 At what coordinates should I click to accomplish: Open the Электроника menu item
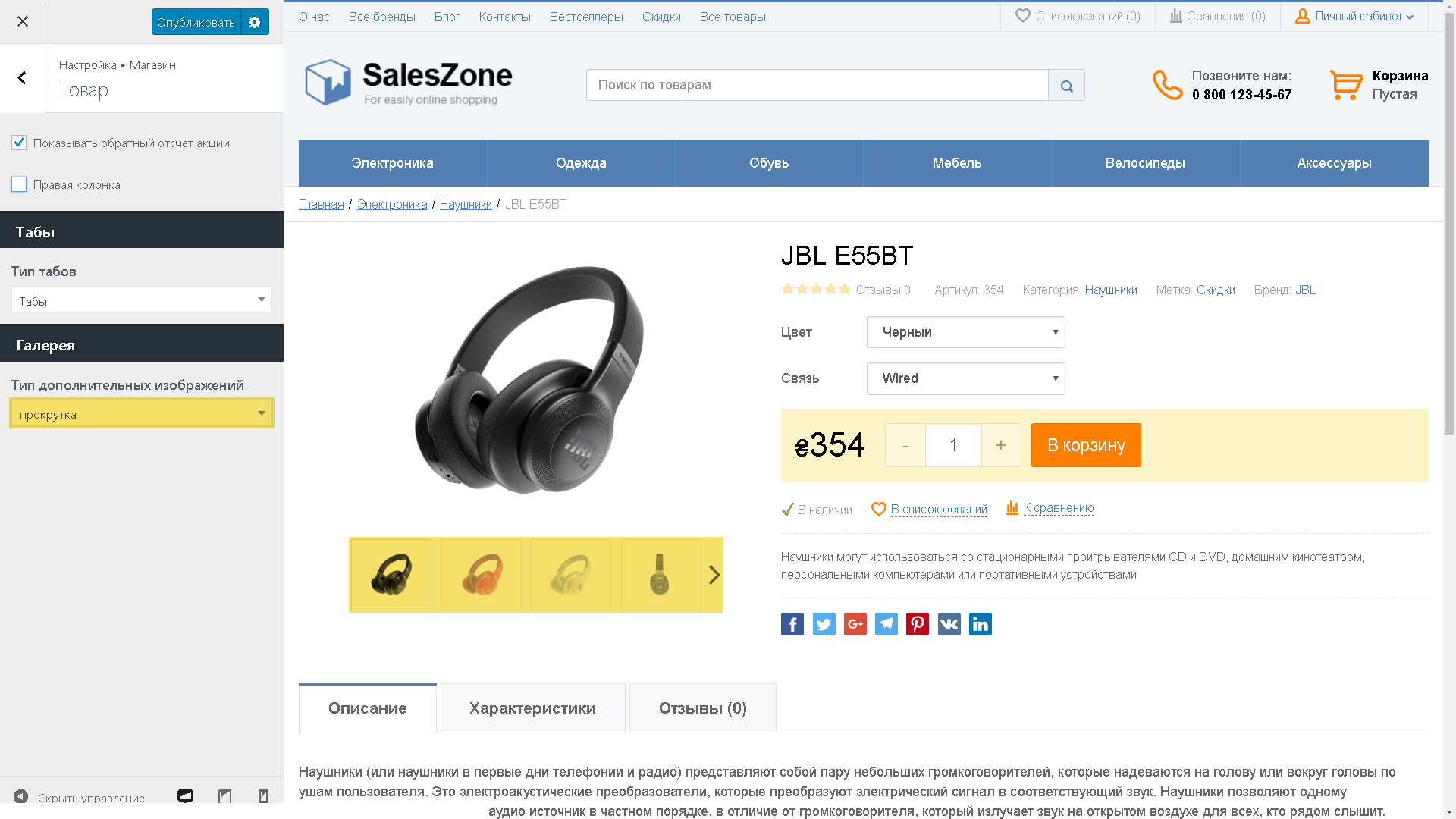pos(392,163)
